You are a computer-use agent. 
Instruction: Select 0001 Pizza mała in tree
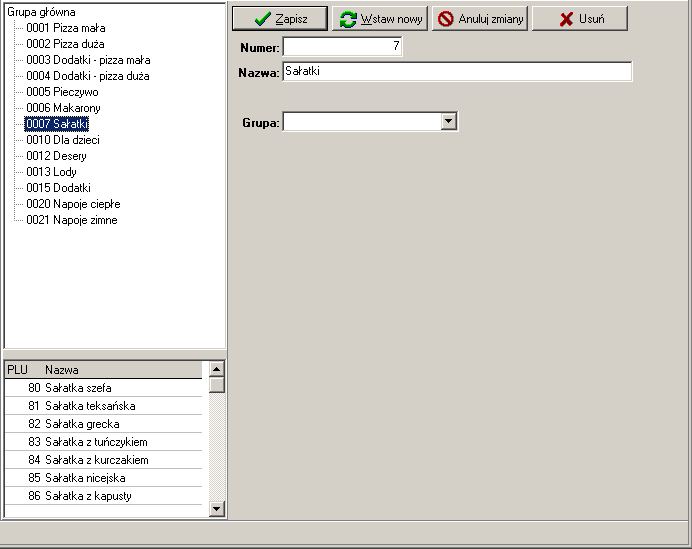pyautogui.click(x=66, y=28)
